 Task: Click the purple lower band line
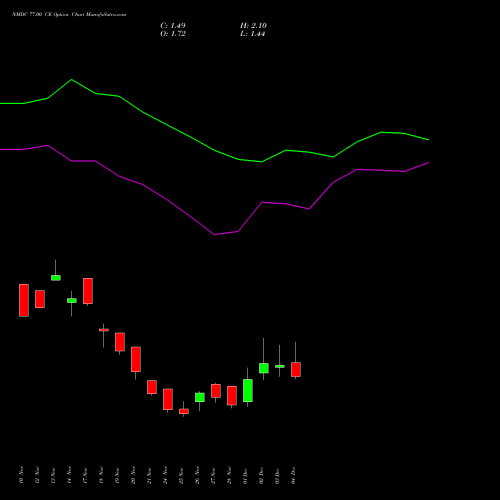click(214, 234)
